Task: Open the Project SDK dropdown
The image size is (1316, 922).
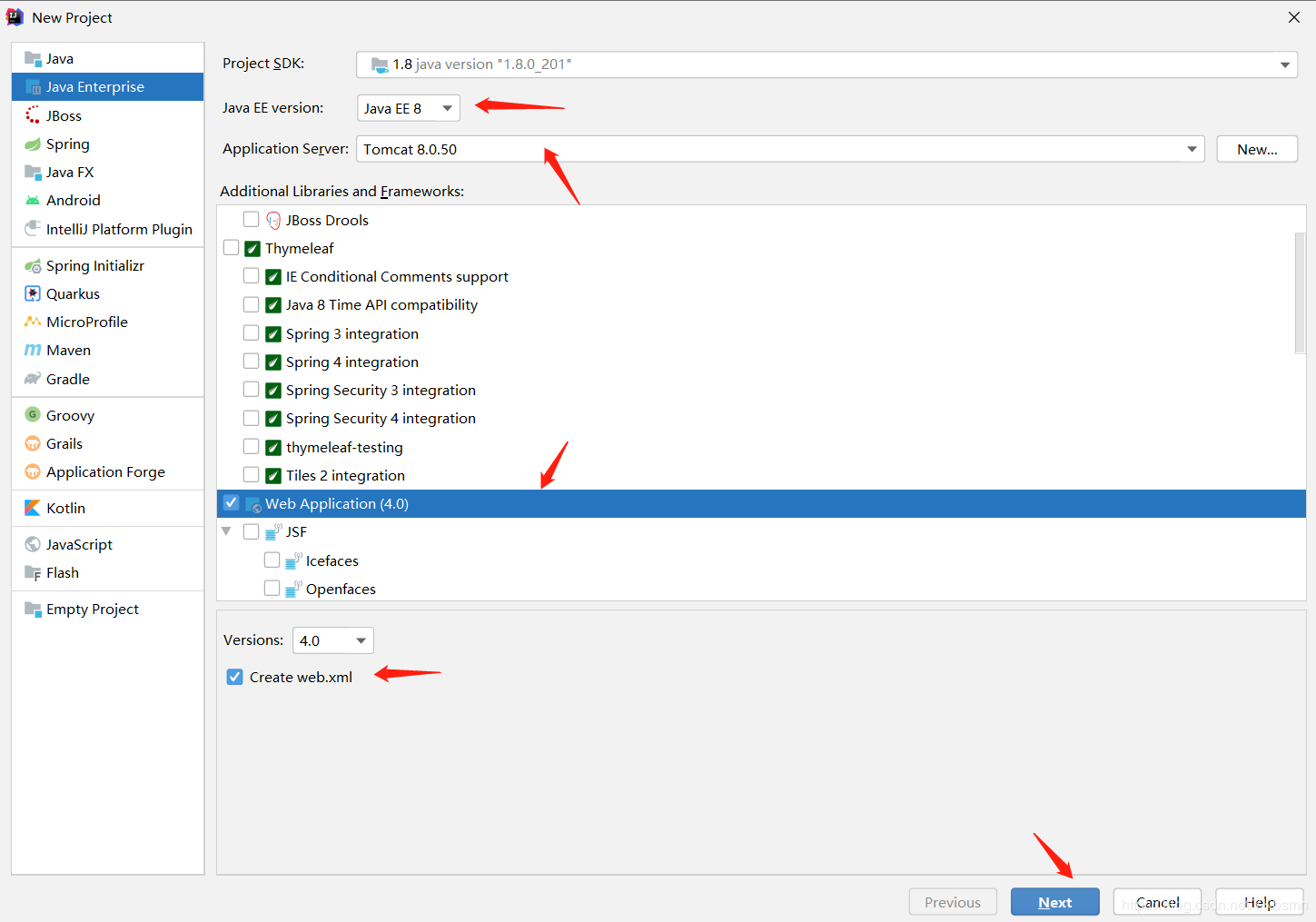Action: click(826, 64)
